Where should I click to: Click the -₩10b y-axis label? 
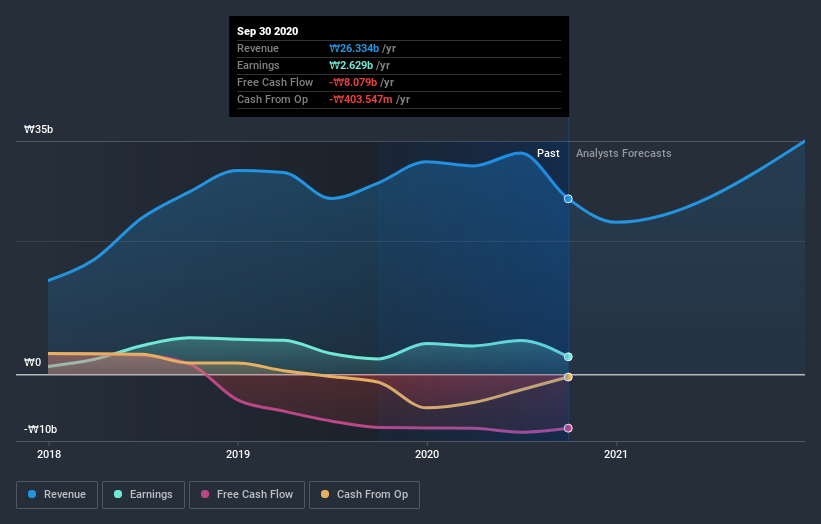pos(40,429)
